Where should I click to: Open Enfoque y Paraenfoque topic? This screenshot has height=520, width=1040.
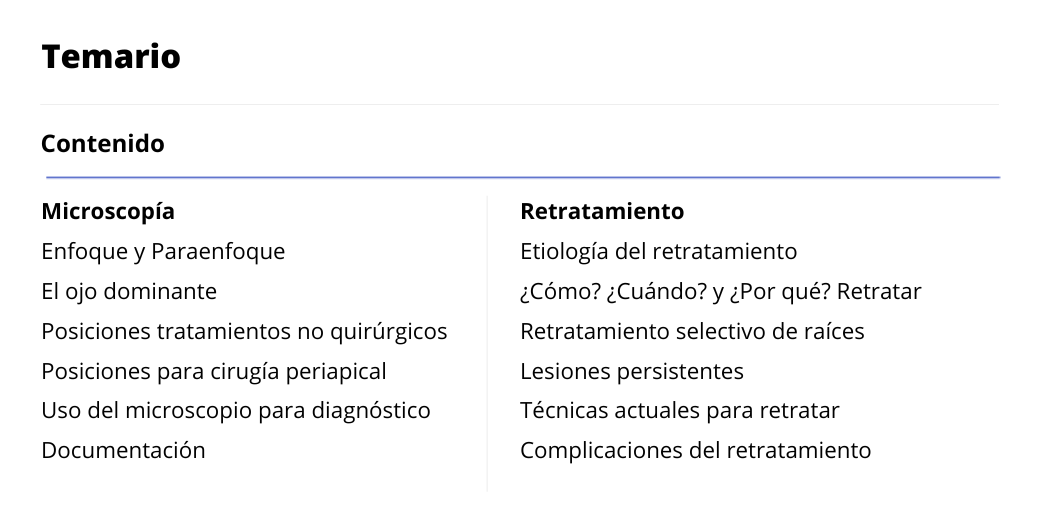[x=163, y=252]
